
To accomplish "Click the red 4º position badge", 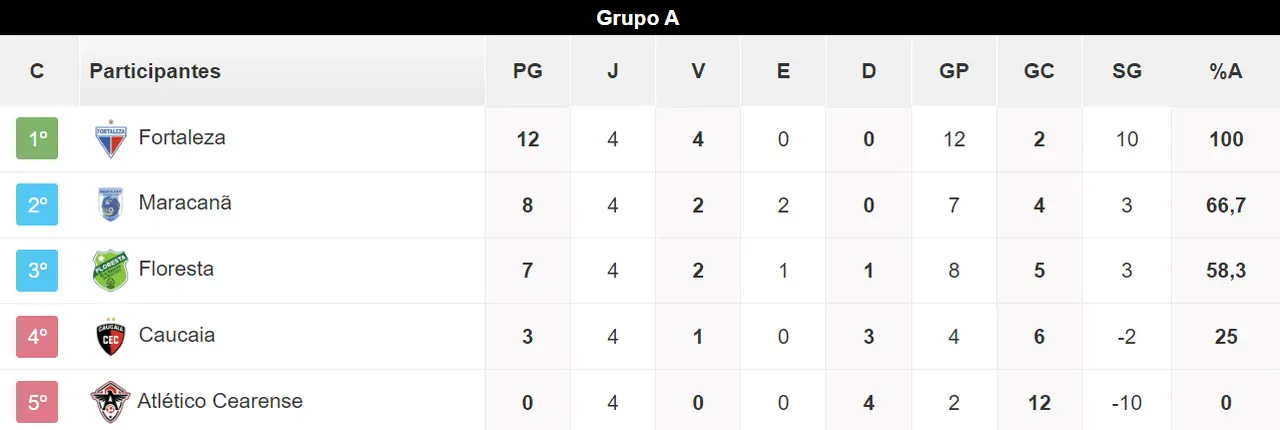I will pyautogui.click(x=38, y=336).
